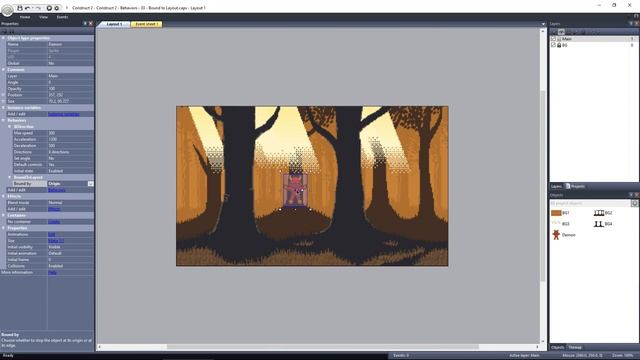Close the Layers panel

pyautogui.click(x=636, y=24)
